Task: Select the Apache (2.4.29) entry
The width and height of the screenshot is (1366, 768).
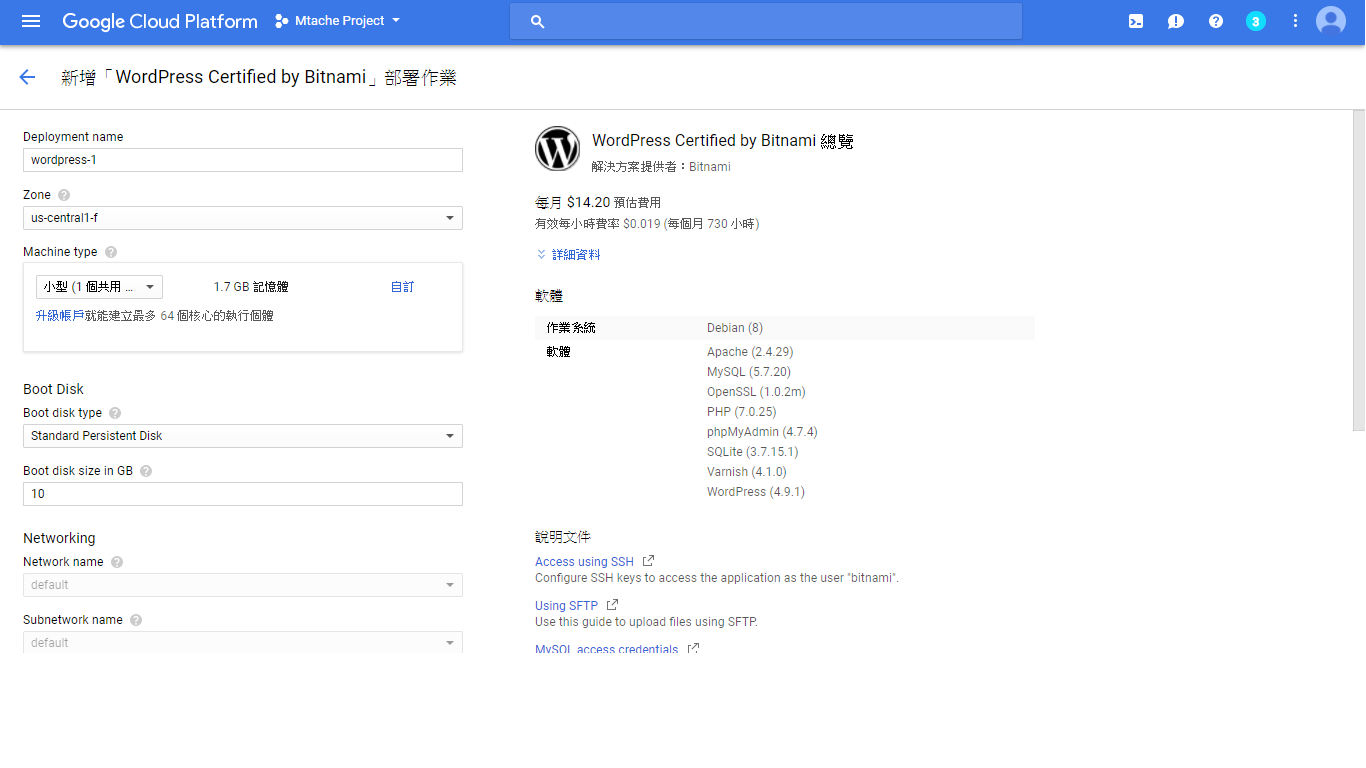Action: tap(750, 352)
